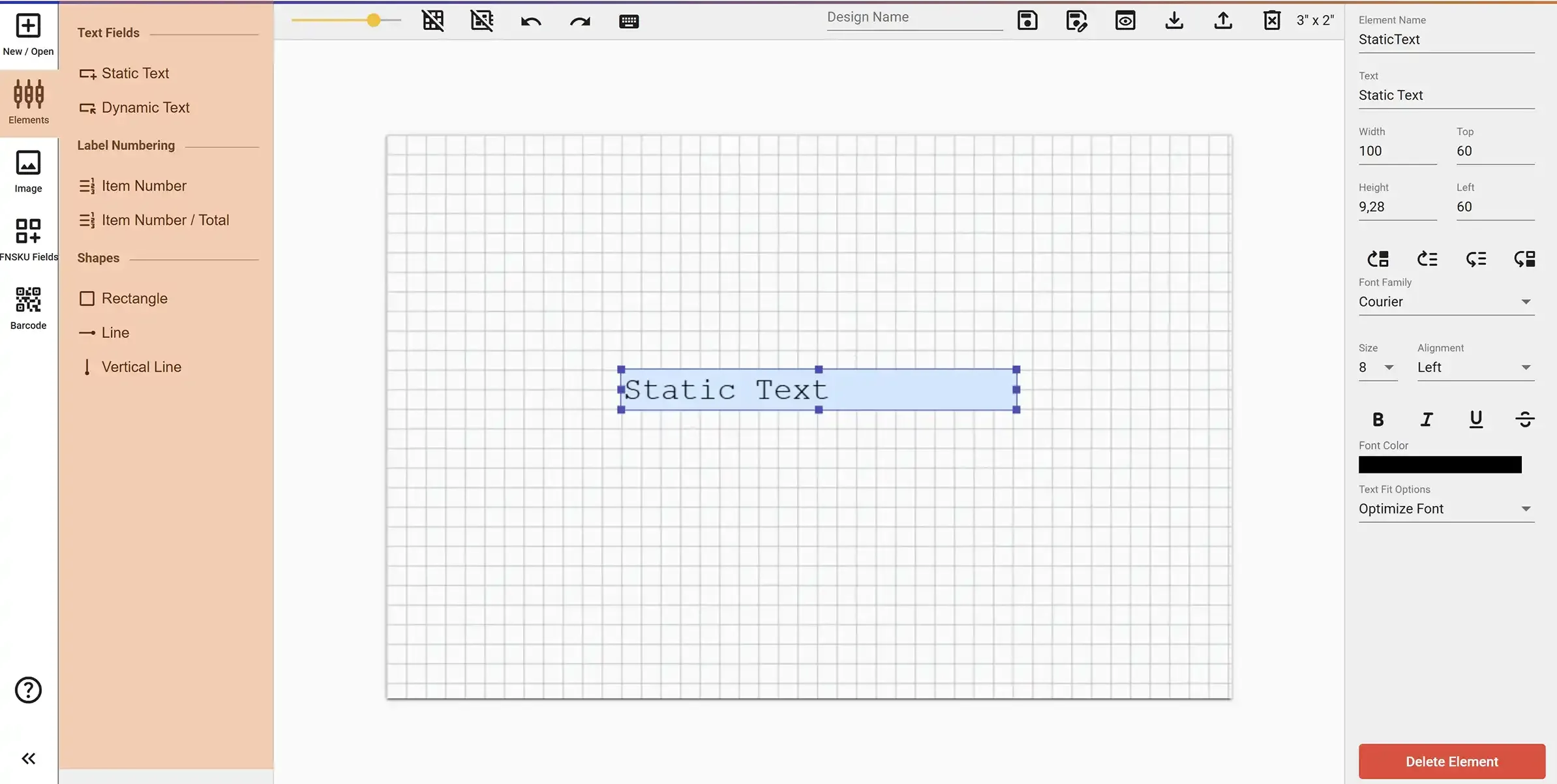Screen dimensions: 1557x784
Task: Open the help question mark icon
Action: [28, 690]
